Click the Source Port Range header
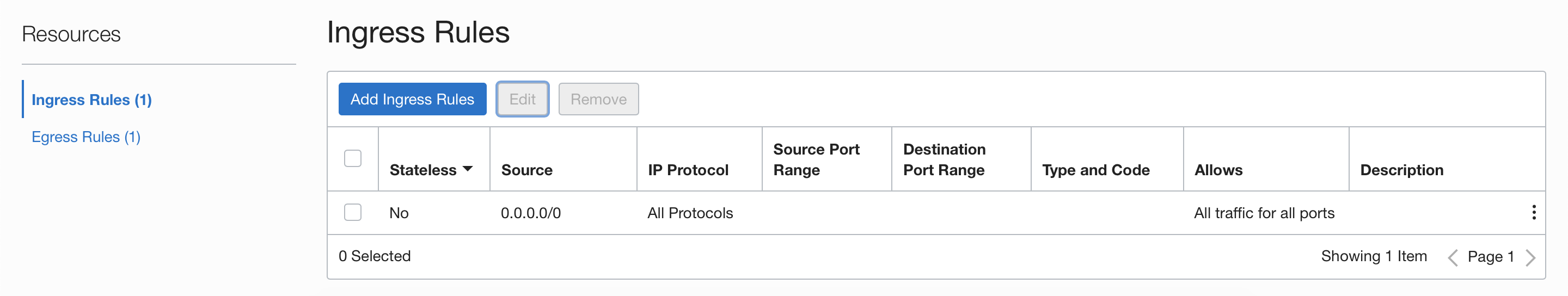1568x296 pixels. (x=816, y=159)
